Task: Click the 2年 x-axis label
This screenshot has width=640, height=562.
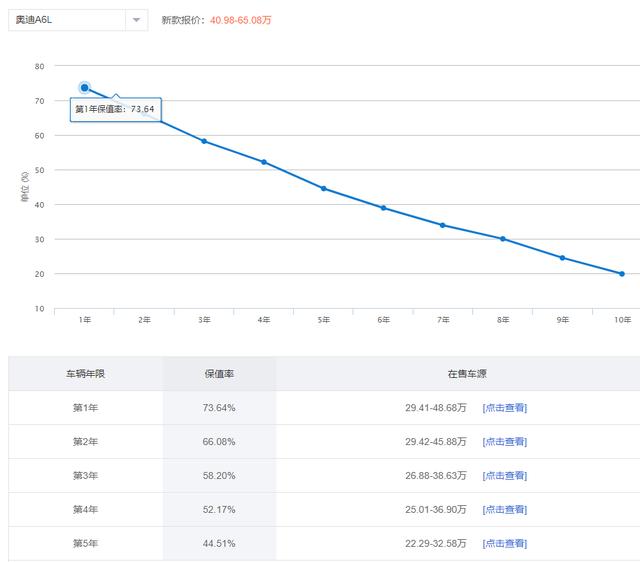Action: pos(144,320)
